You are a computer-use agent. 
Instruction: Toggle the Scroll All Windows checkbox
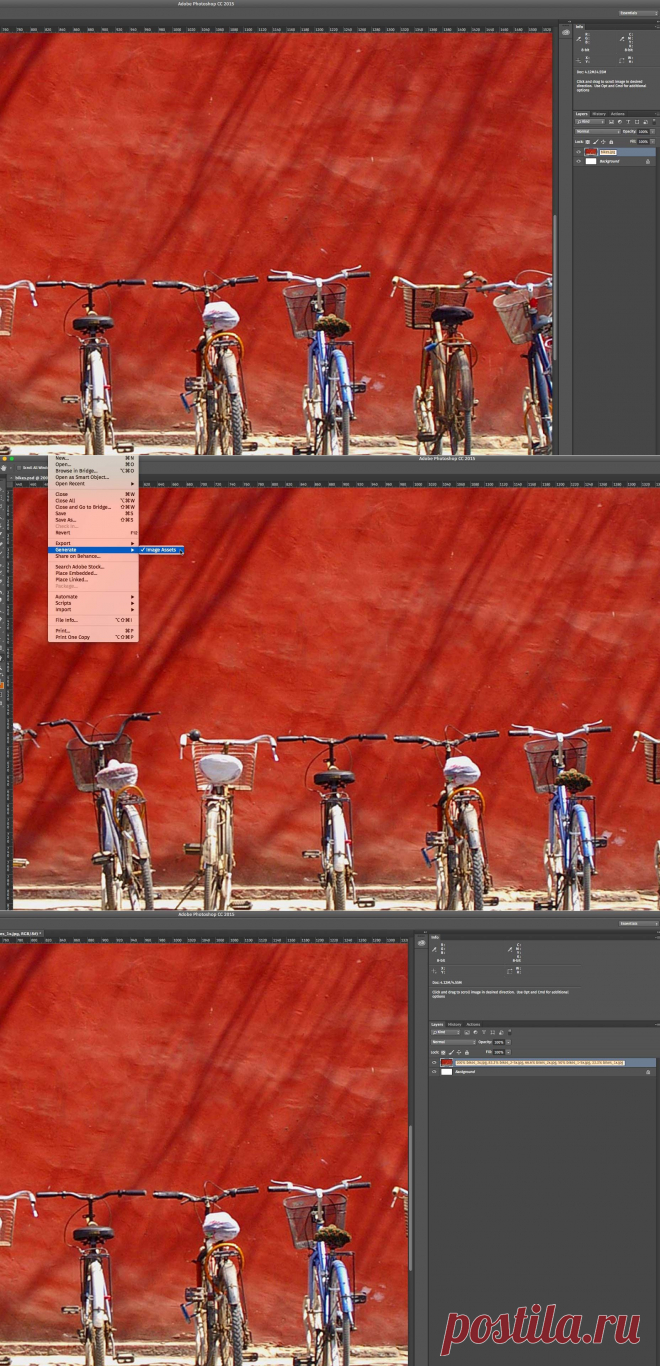tap(19, 468)
